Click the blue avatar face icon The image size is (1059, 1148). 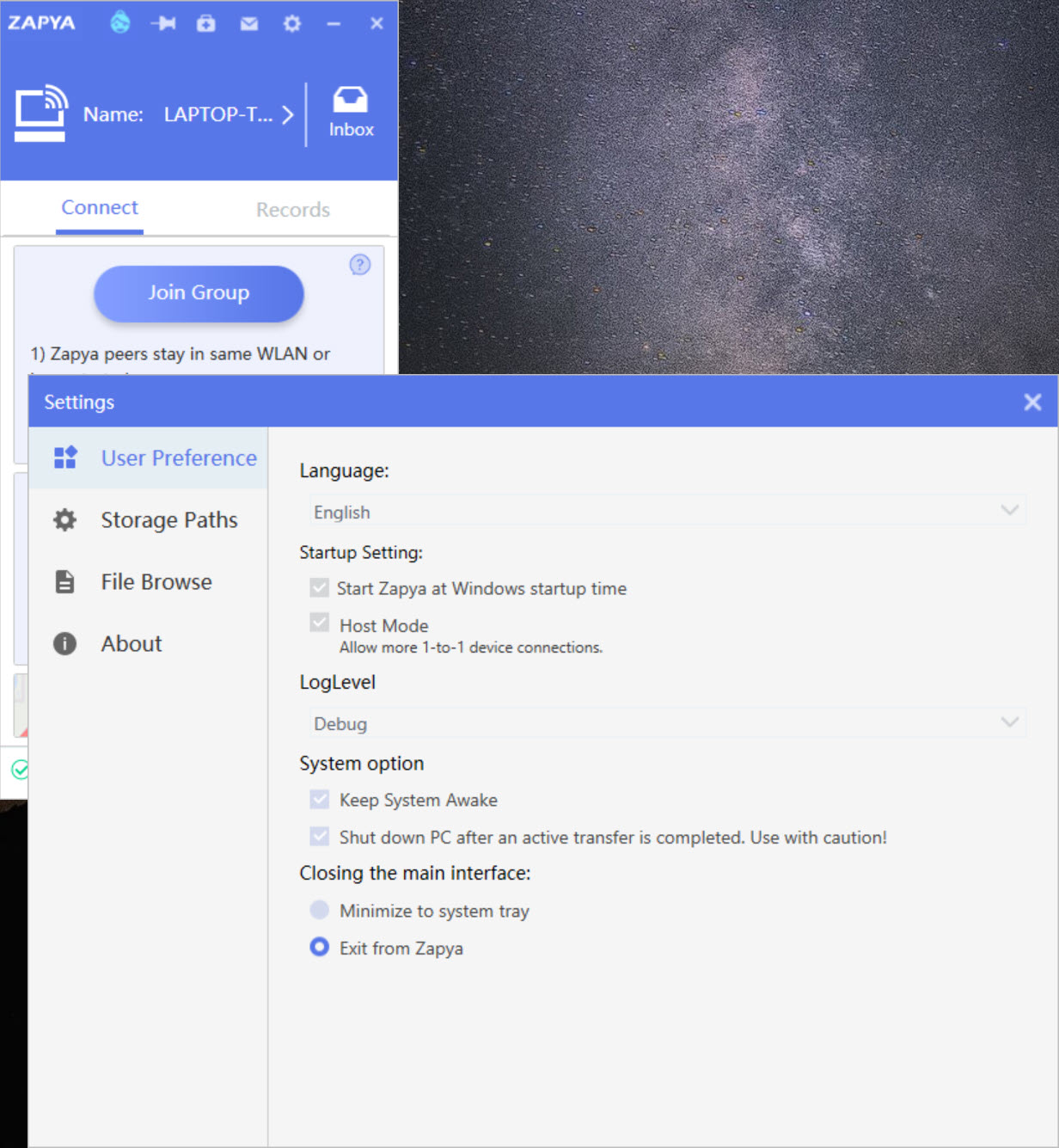pyautogui.click(x=120, y=23)
